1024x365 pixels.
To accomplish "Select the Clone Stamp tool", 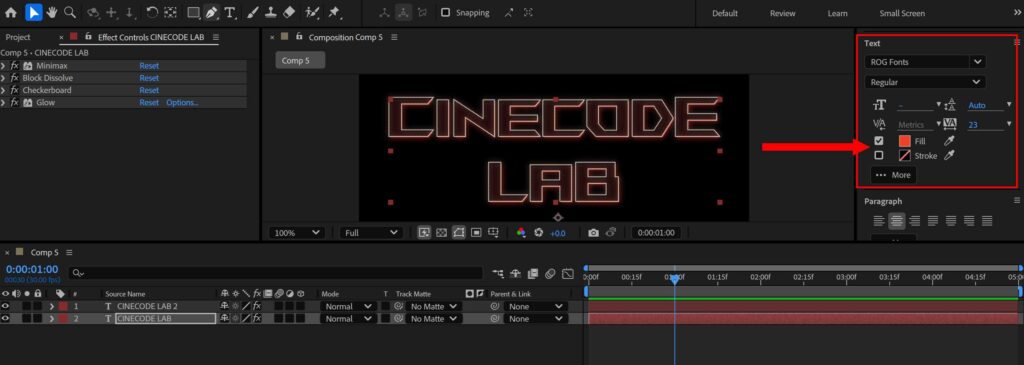I will pyautogui.click(x=272, y=12).
